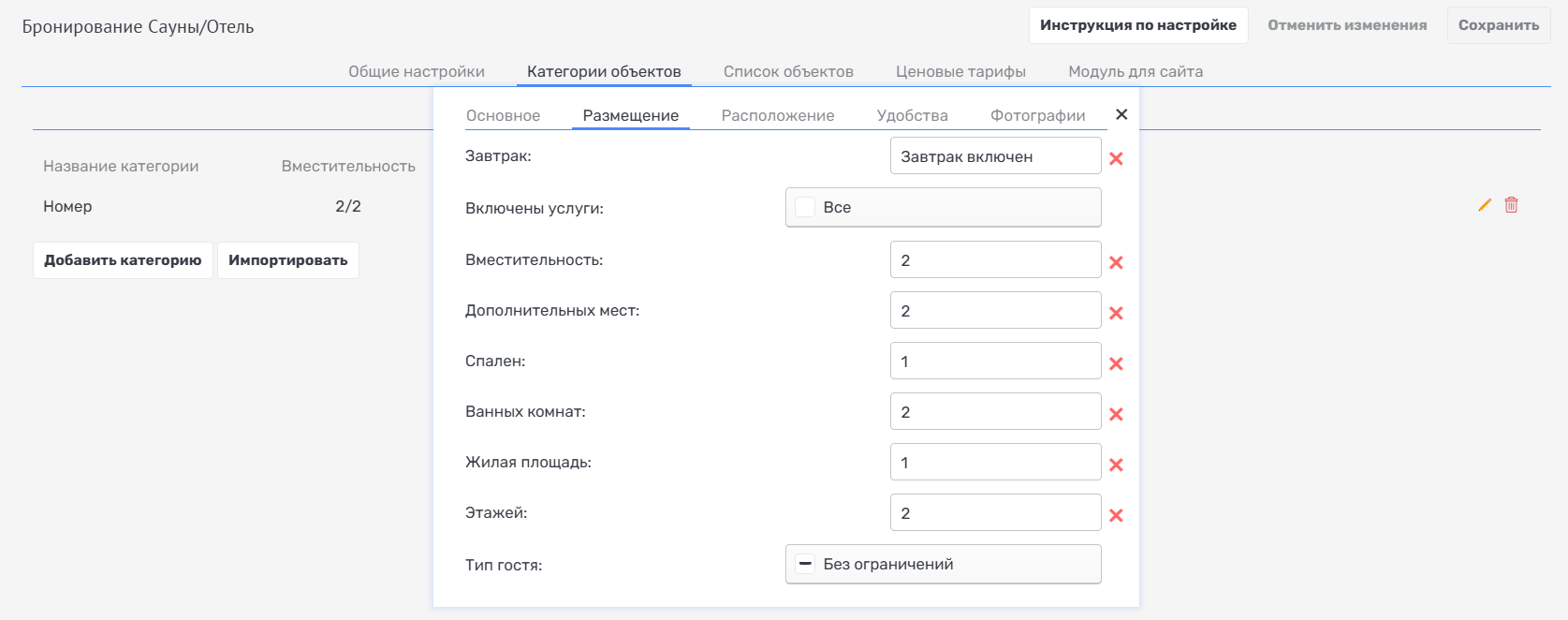The image size is (1568, 620).
Task: Clear the Спален value with red X
Action: (x=1116, y=364)
